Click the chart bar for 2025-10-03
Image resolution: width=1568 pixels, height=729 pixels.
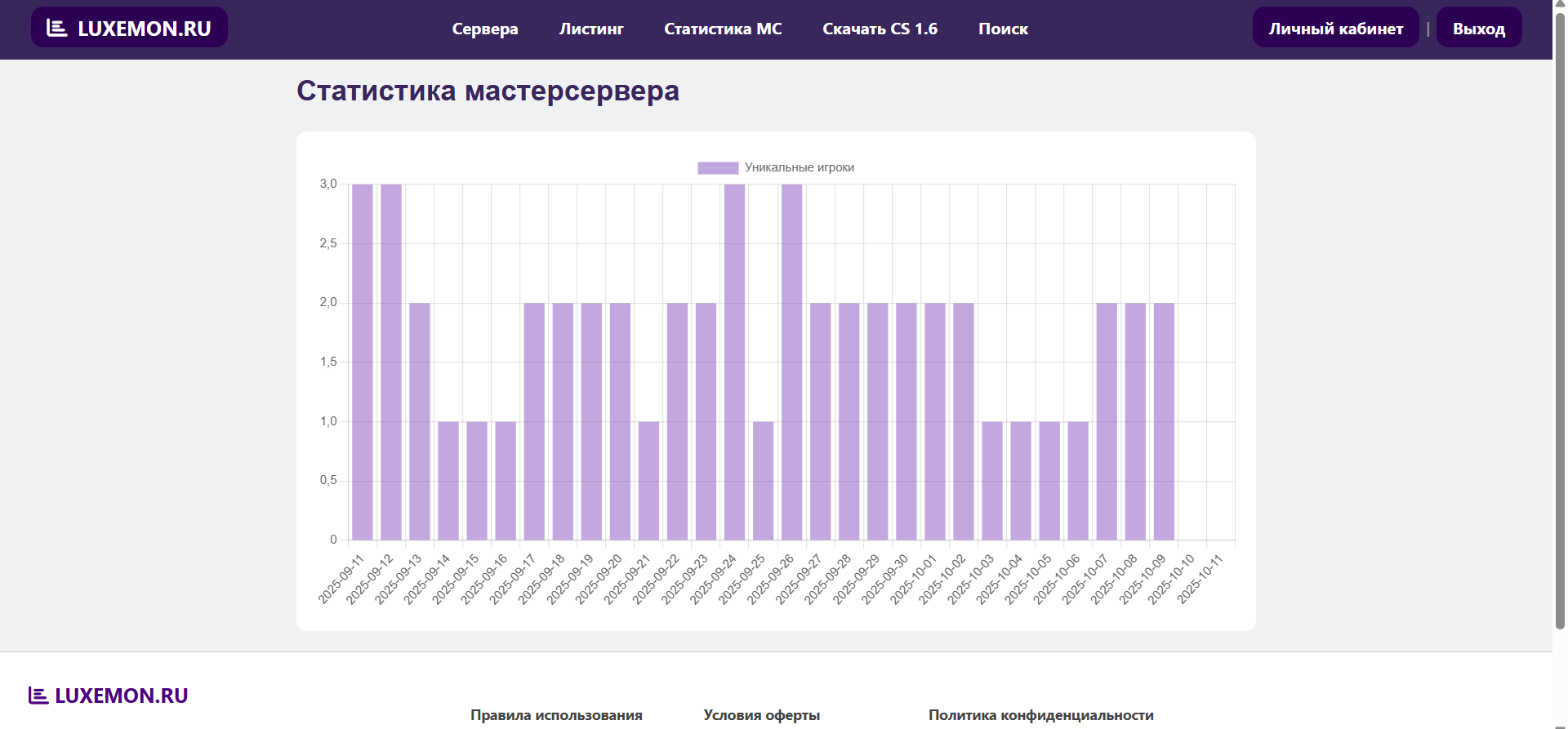(992, 480)
